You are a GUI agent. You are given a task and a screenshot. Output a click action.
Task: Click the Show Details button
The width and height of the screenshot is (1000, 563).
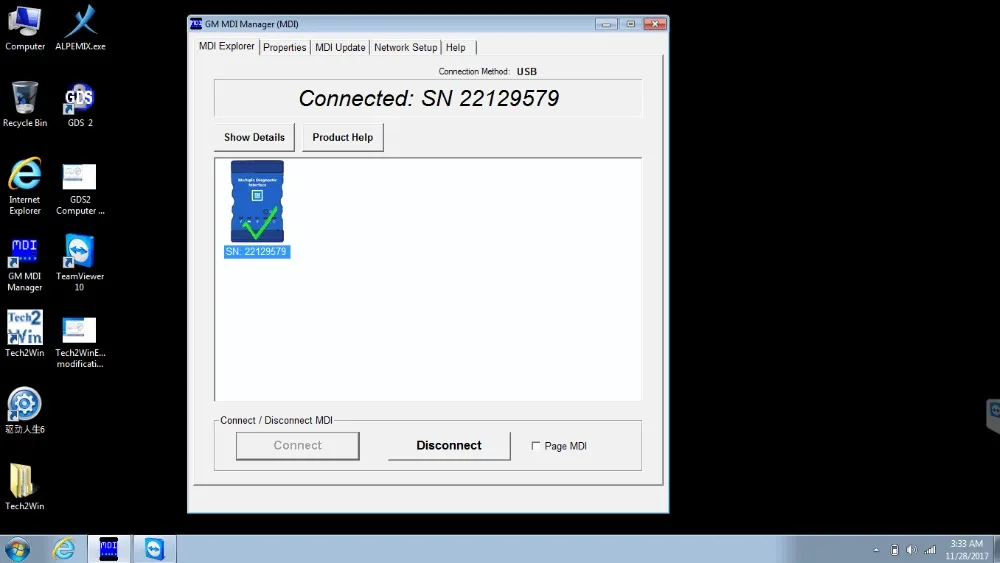click(254, 137)
